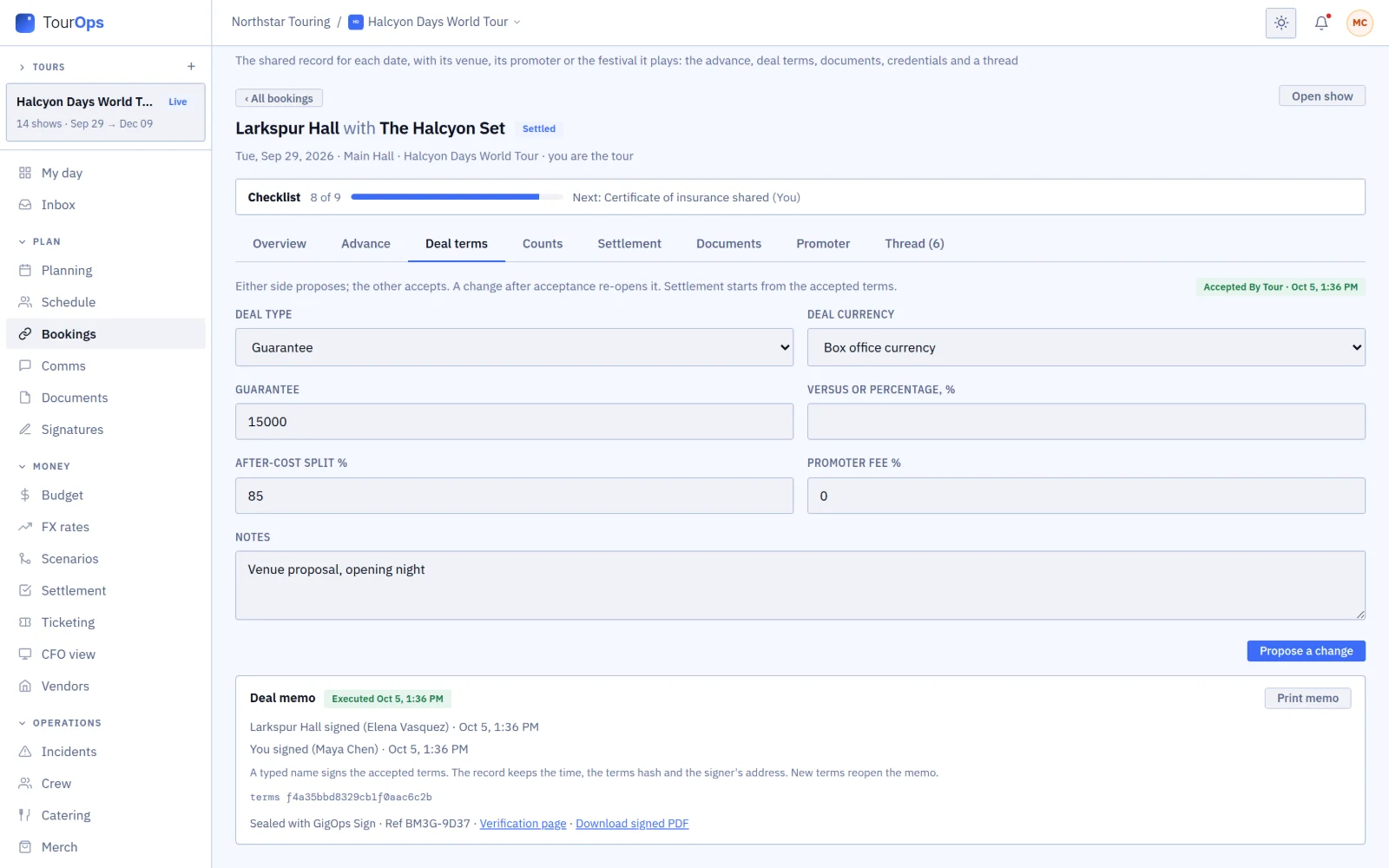Click the Catering utensils icon

pos(25,815)
